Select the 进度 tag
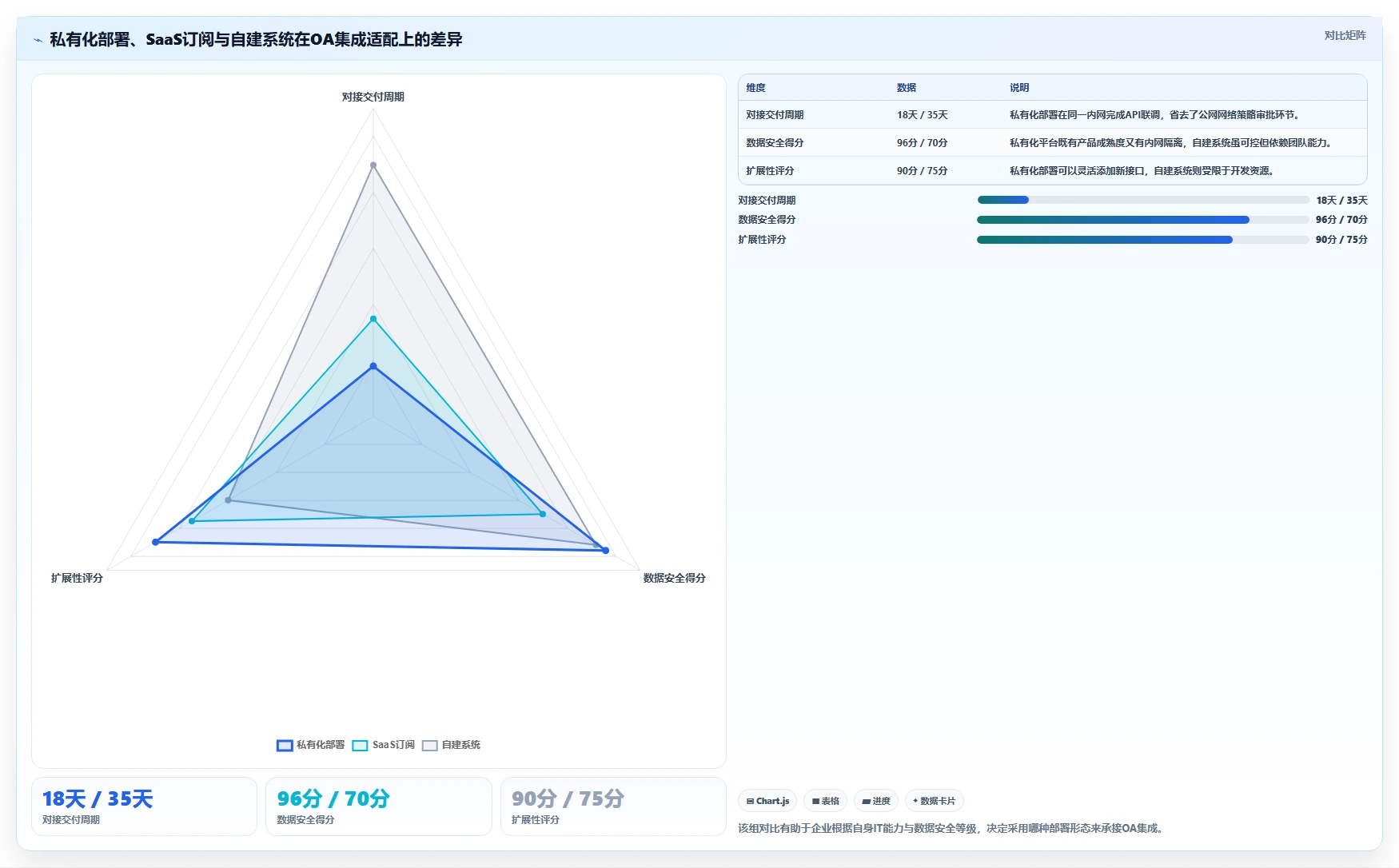Screen dimensions: 1399x868 pyautogui.click(x=876, y=801)
